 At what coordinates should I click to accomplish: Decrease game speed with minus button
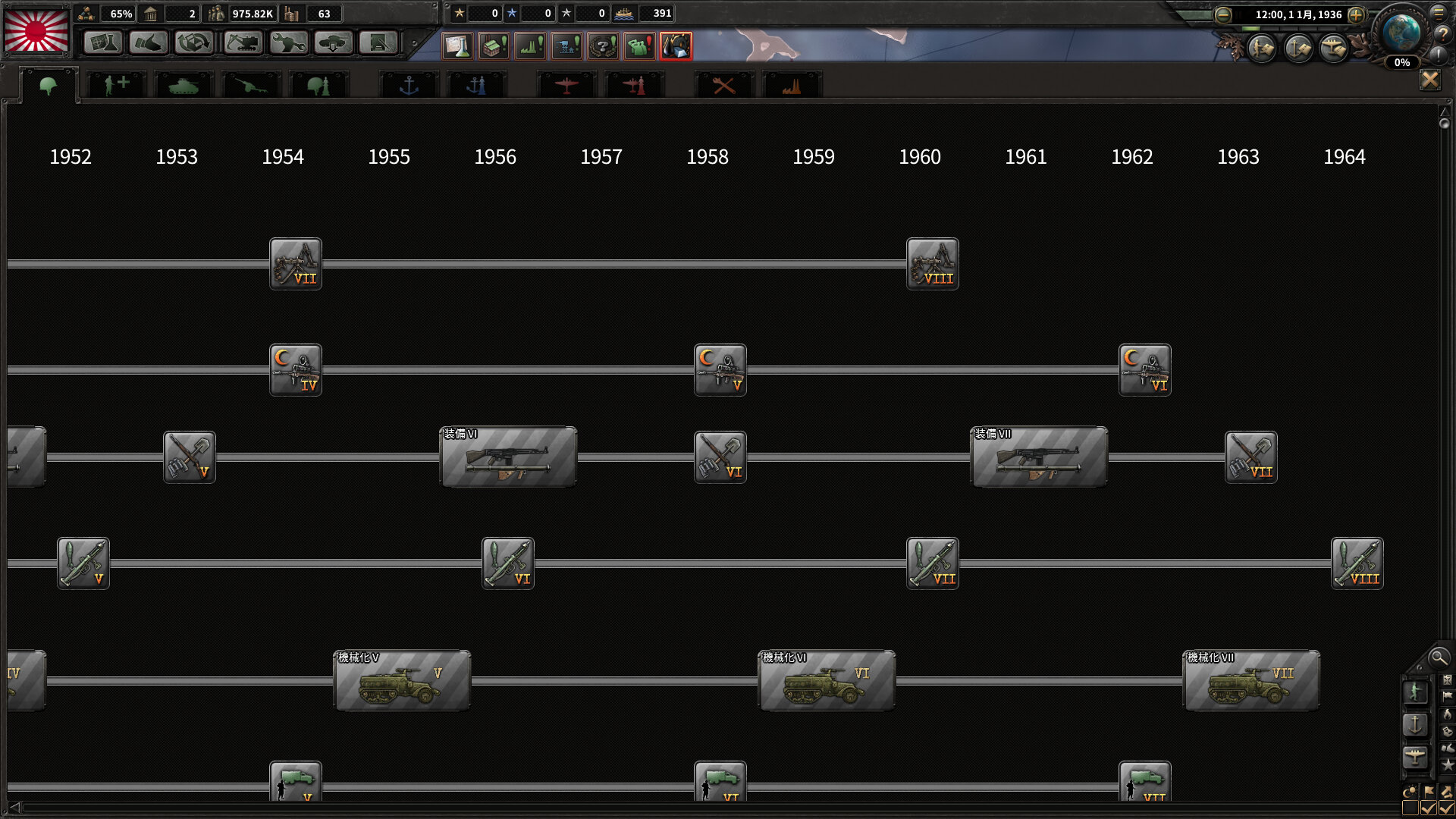click(x=1223, y=14)
